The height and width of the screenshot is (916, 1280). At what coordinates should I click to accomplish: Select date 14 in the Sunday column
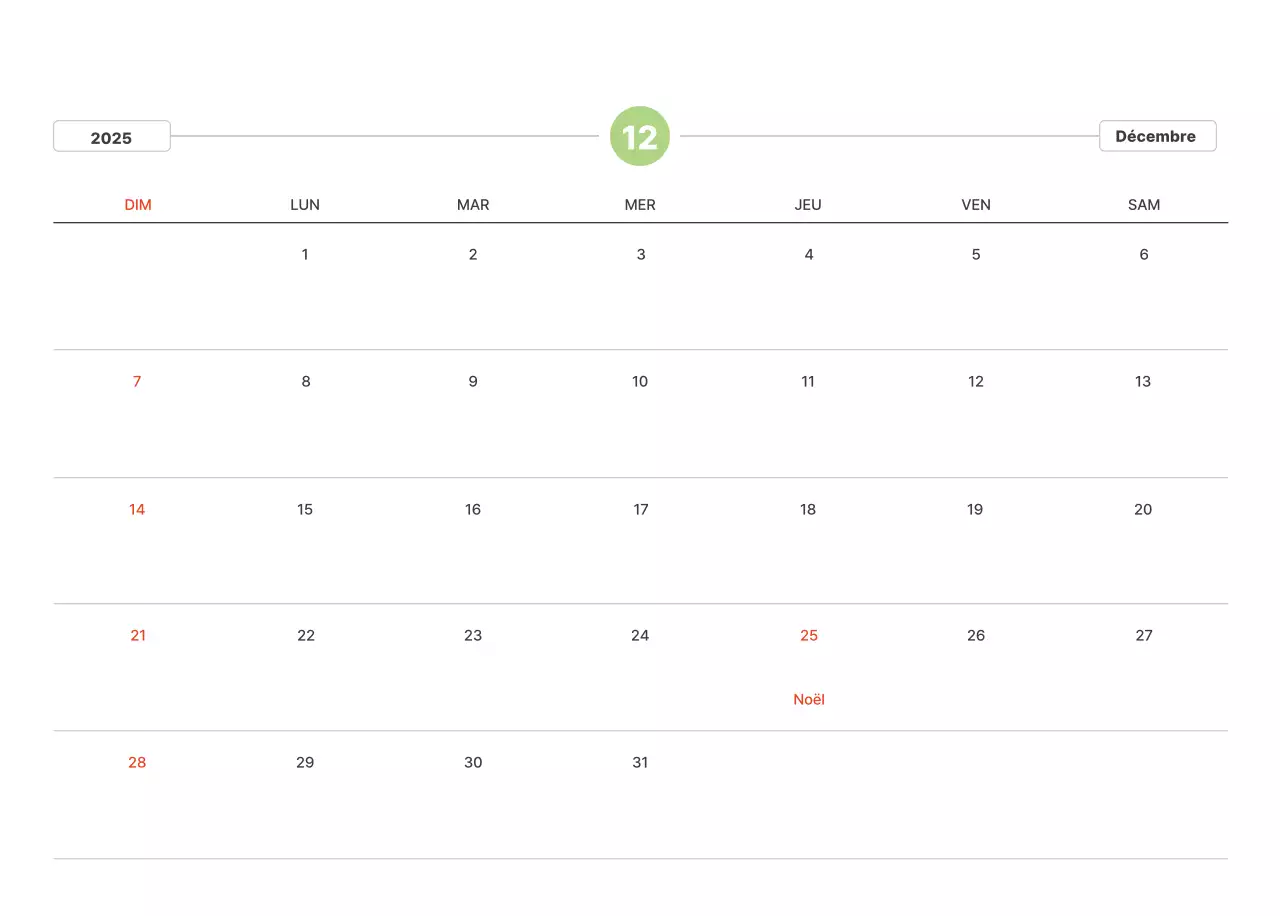(137, 510)
